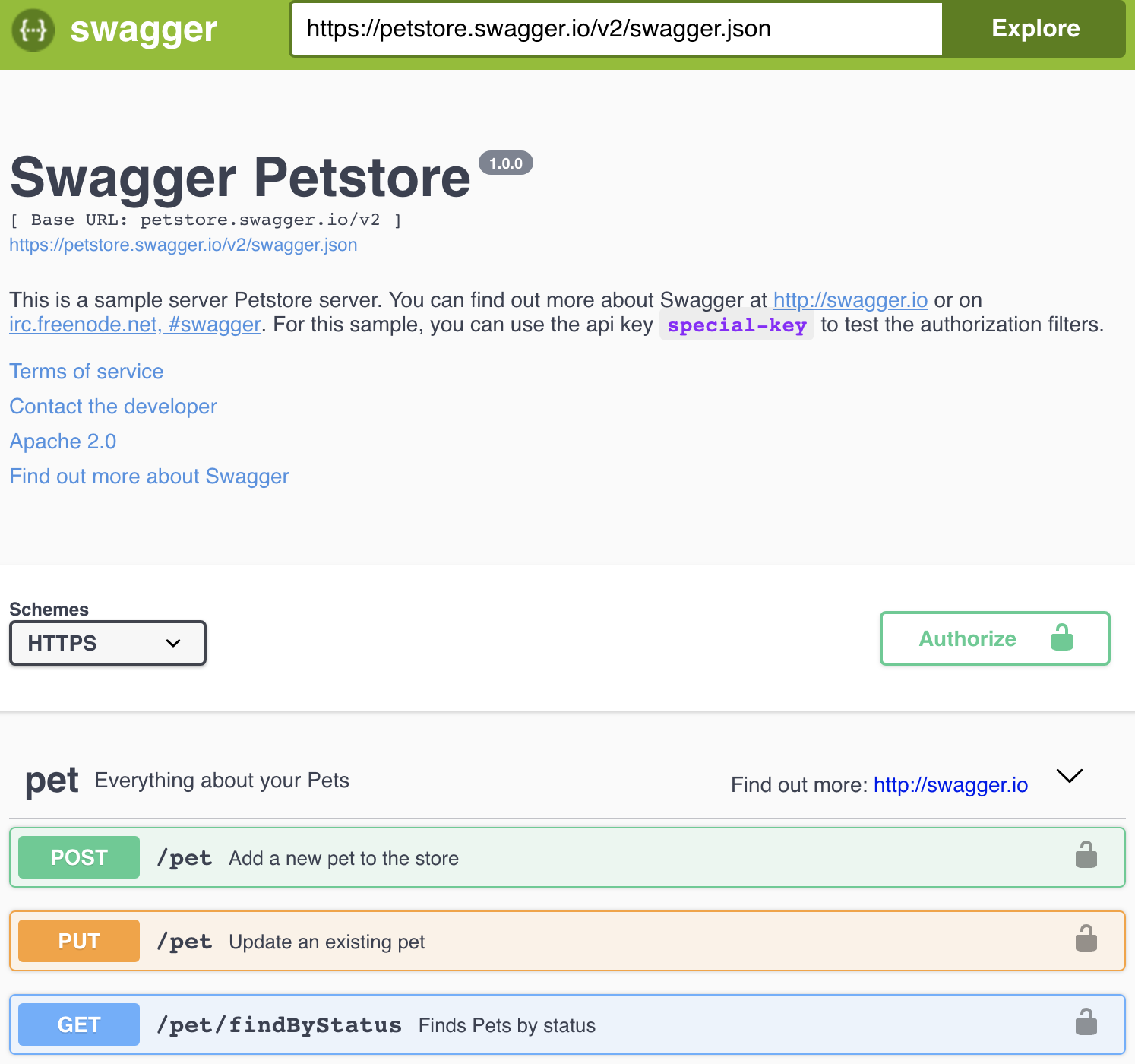
Task: Click the lock on GET /pet/findByStatus
Action: [x=1086, y=1023]
